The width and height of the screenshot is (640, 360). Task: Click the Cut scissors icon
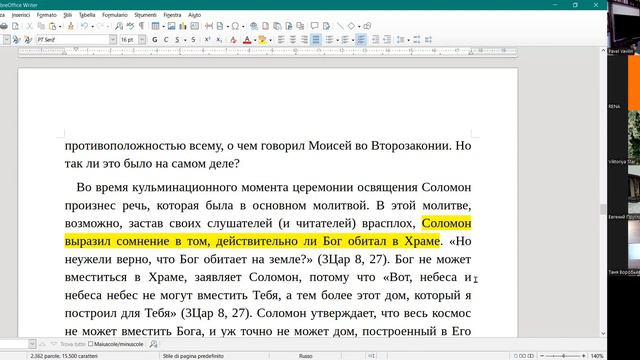click(x=29, y=26)
